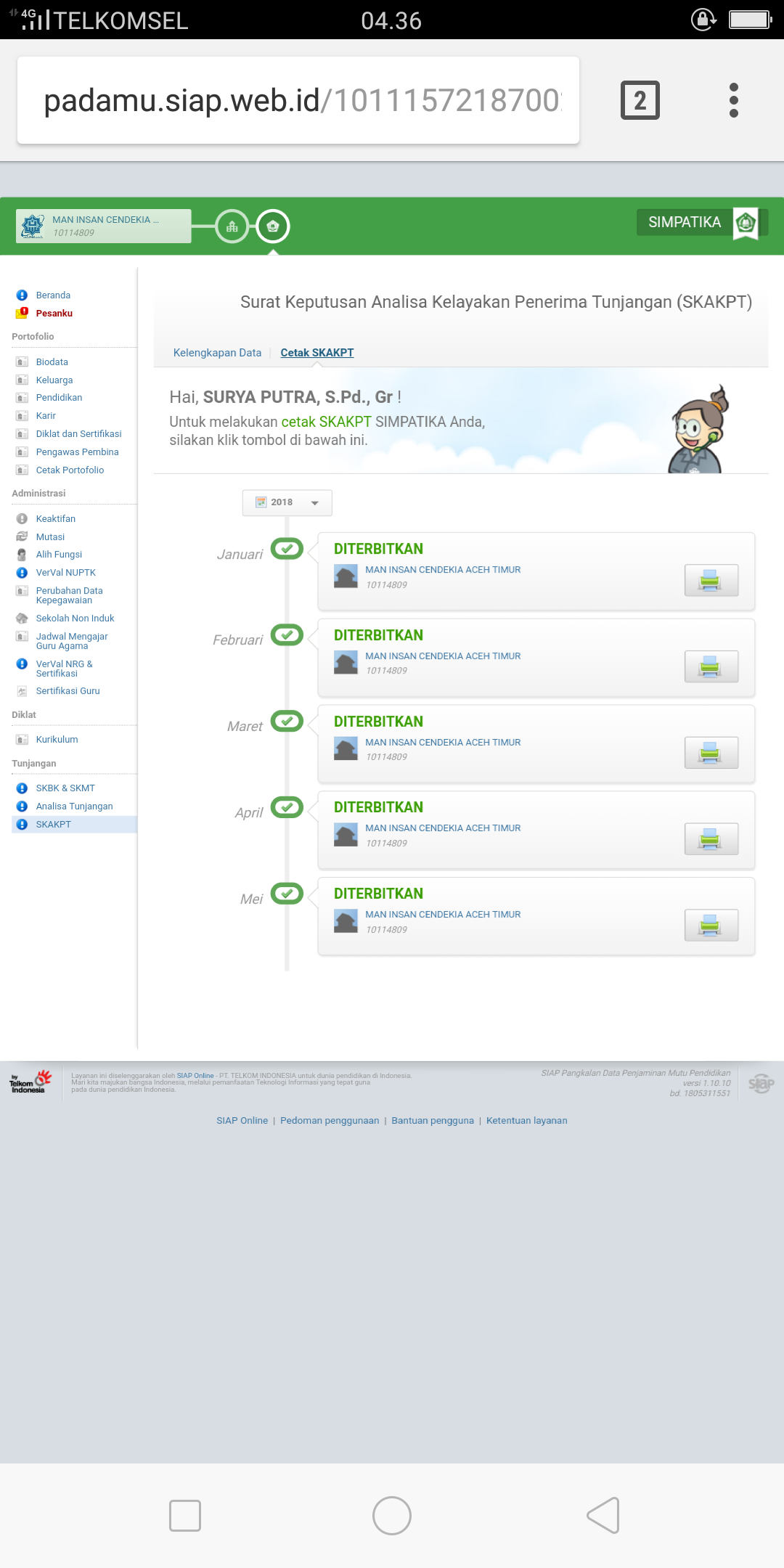784x1568 pixels.
Task: Click the inline SIAP Online link in footer text
Action: [x=195, y=1076]
